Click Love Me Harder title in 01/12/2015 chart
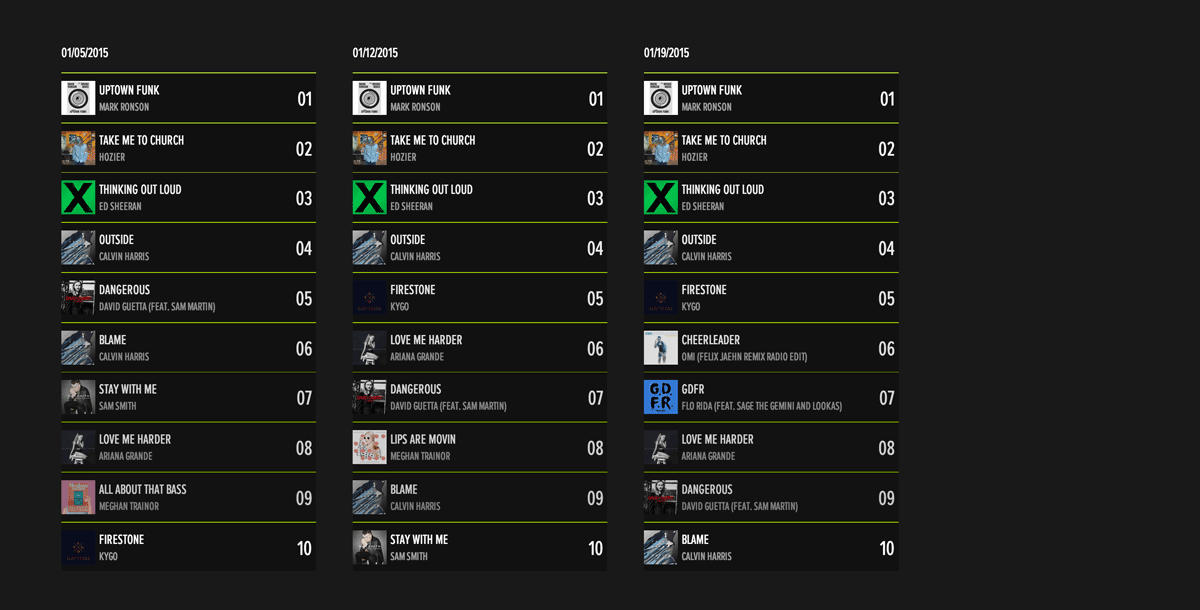The width and height of the screenshot is (1200, 610). coord(426,340)
